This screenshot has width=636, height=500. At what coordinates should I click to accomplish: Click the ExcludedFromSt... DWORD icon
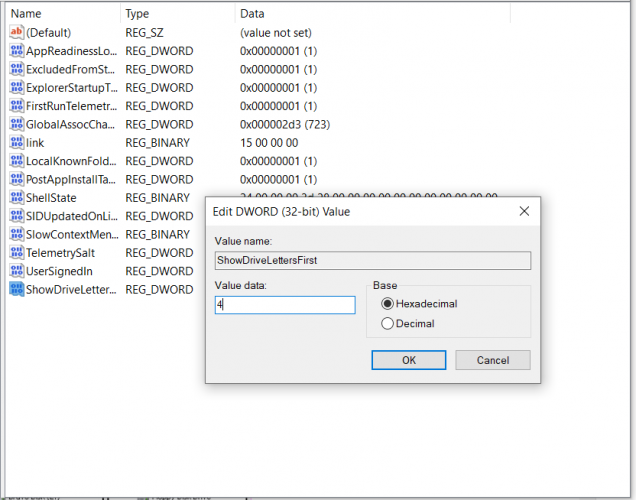point(17,69)
